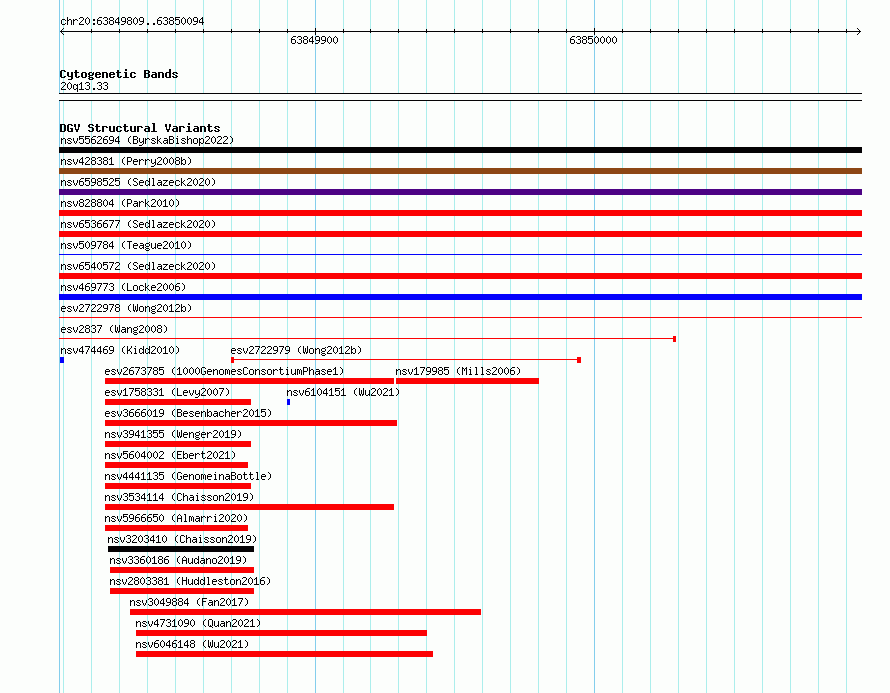Viewport: 890px width, 693px height.
Task: Click the chr20:63849809..63850094 coordinate label
Action: 132,21
